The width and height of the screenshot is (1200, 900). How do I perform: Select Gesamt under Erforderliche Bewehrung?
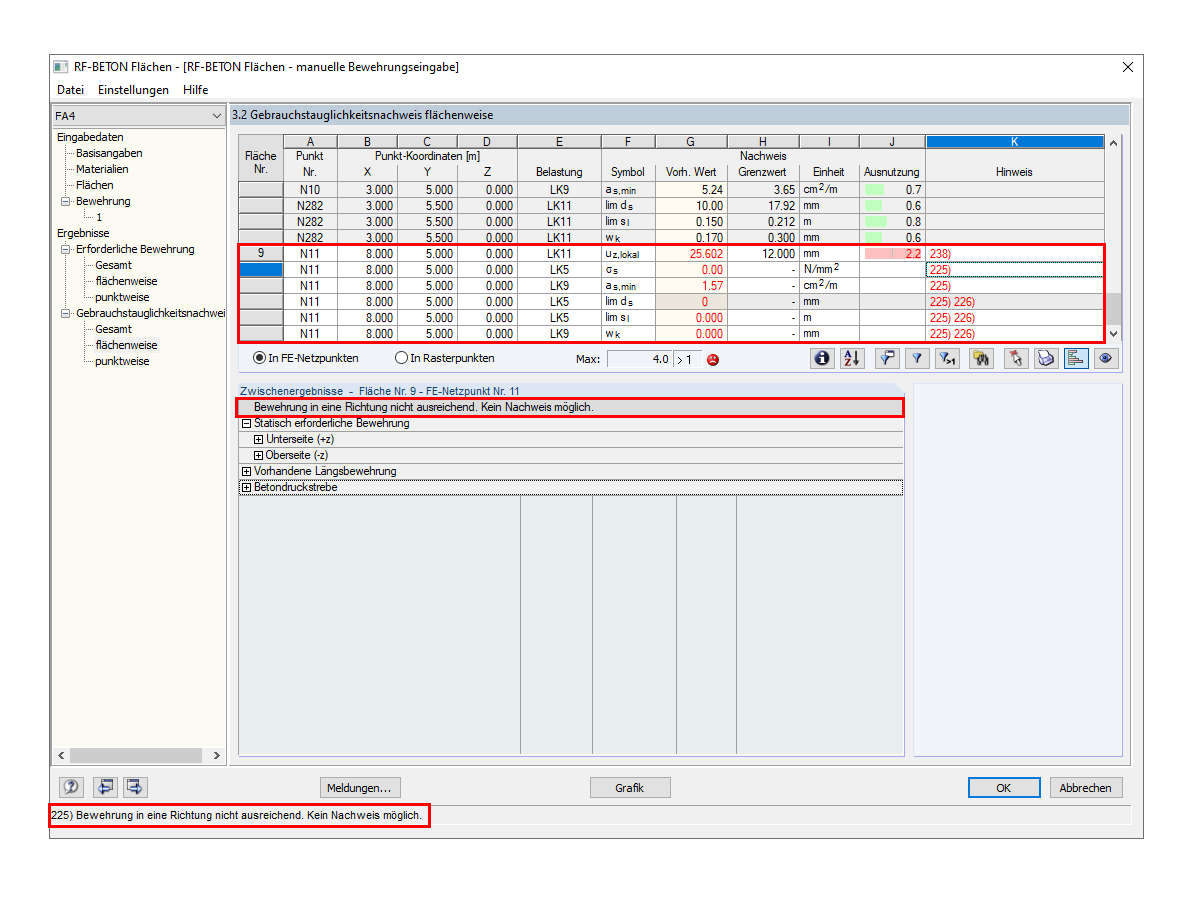tap(113, 265)
